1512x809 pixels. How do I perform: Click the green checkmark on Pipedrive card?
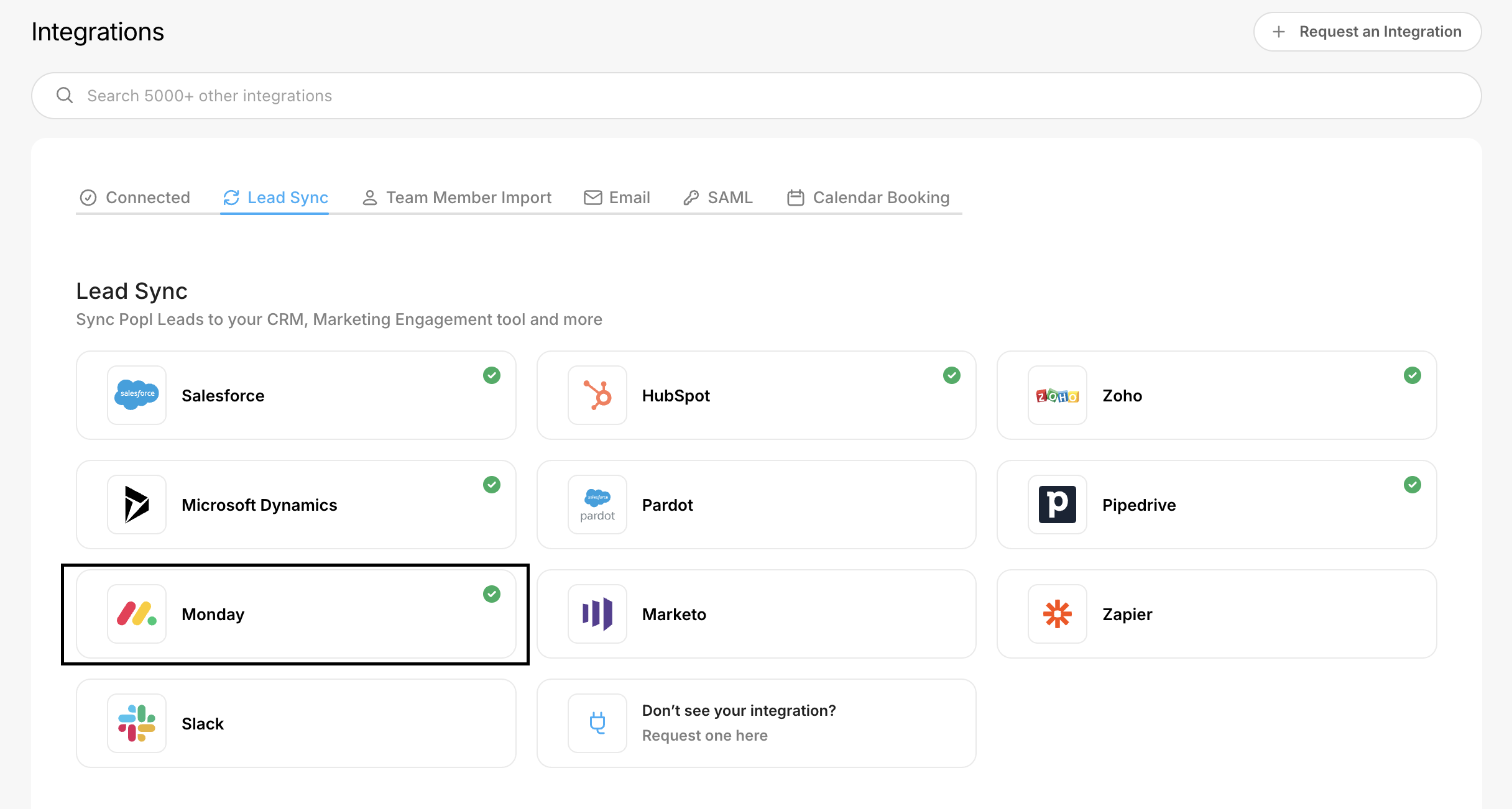coord(1413,485)
